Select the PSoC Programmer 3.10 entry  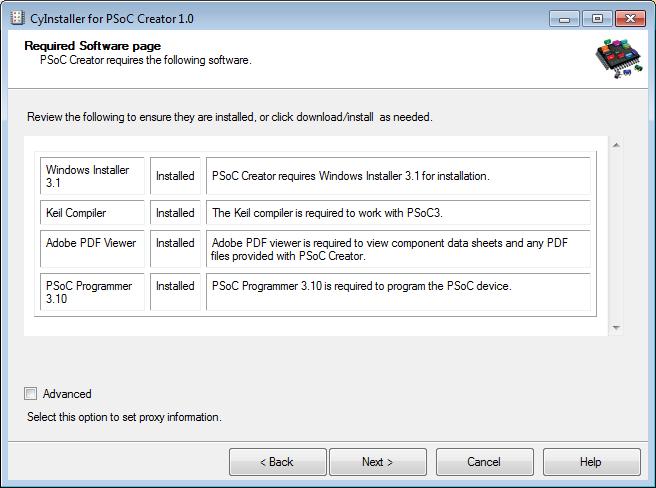(x=92, y=292)
